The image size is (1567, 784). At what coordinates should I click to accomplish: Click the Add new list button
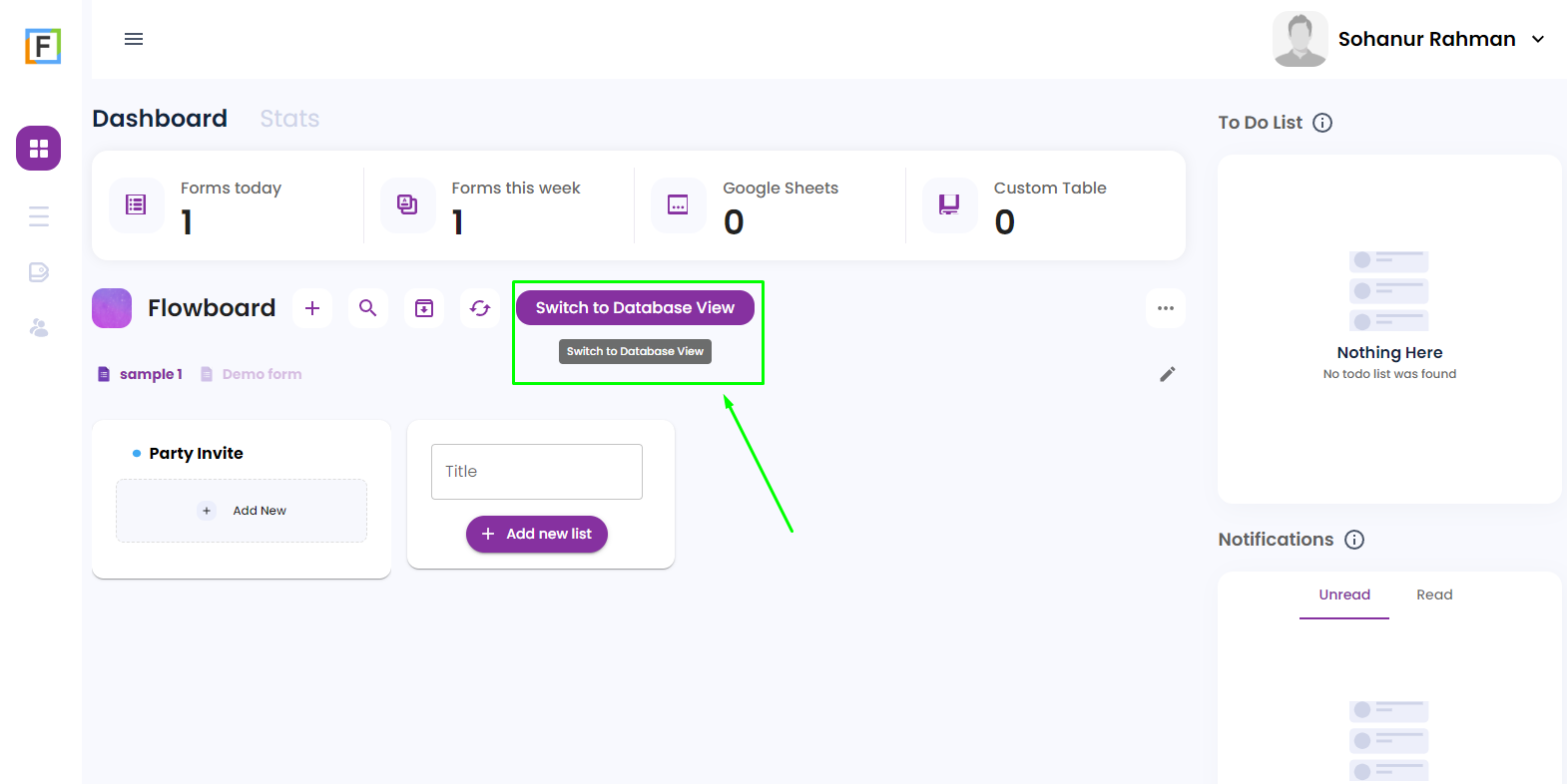coord(537,534)
